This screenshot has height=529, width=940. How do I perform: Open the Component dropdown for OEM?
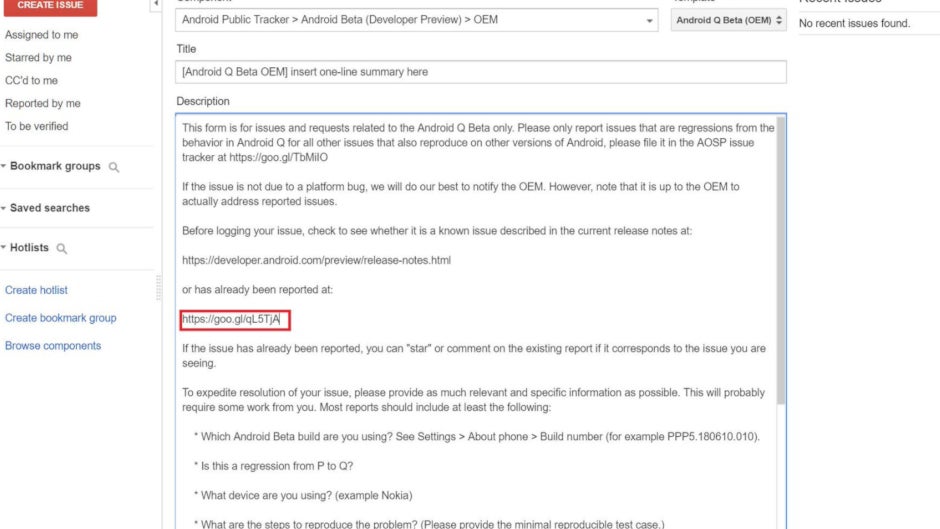click(417, 20)
